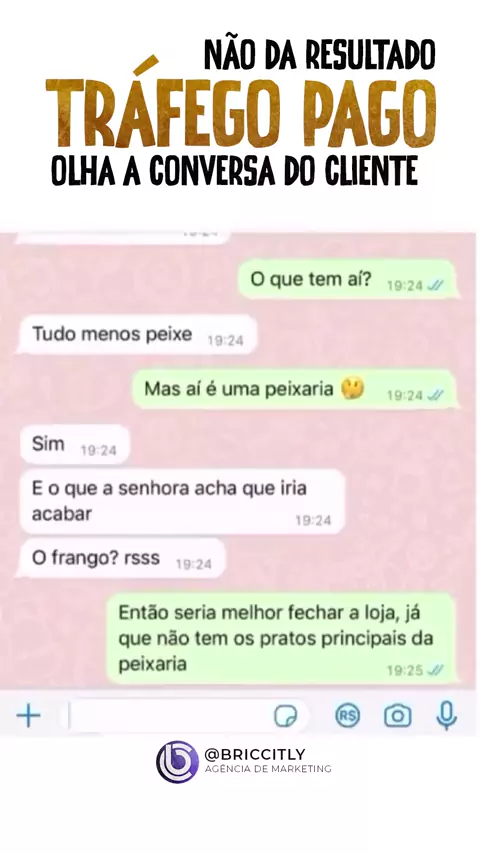
Task: Click read ticks on 'O que tem aí?'
Action: (436, 285)
